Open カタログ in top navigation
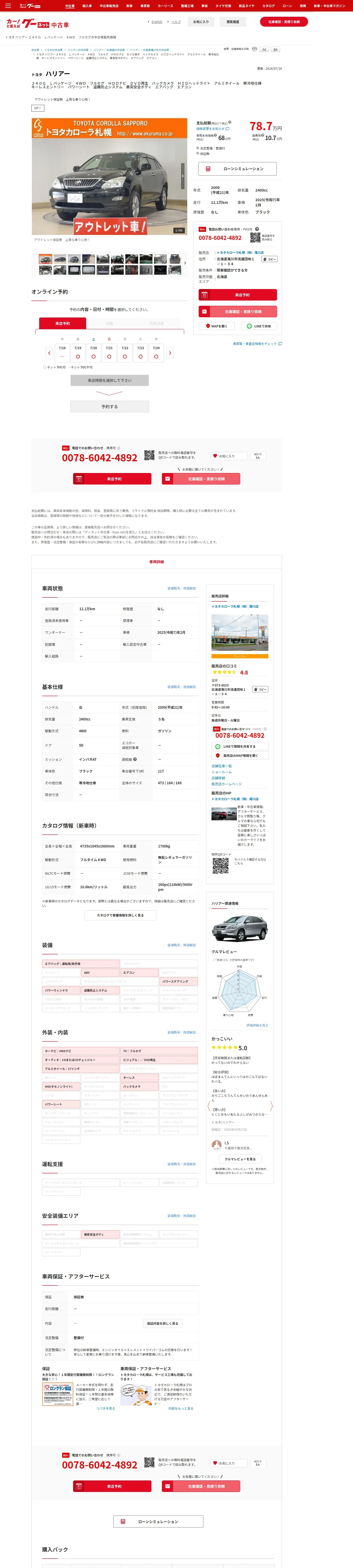 coord(268,6)
